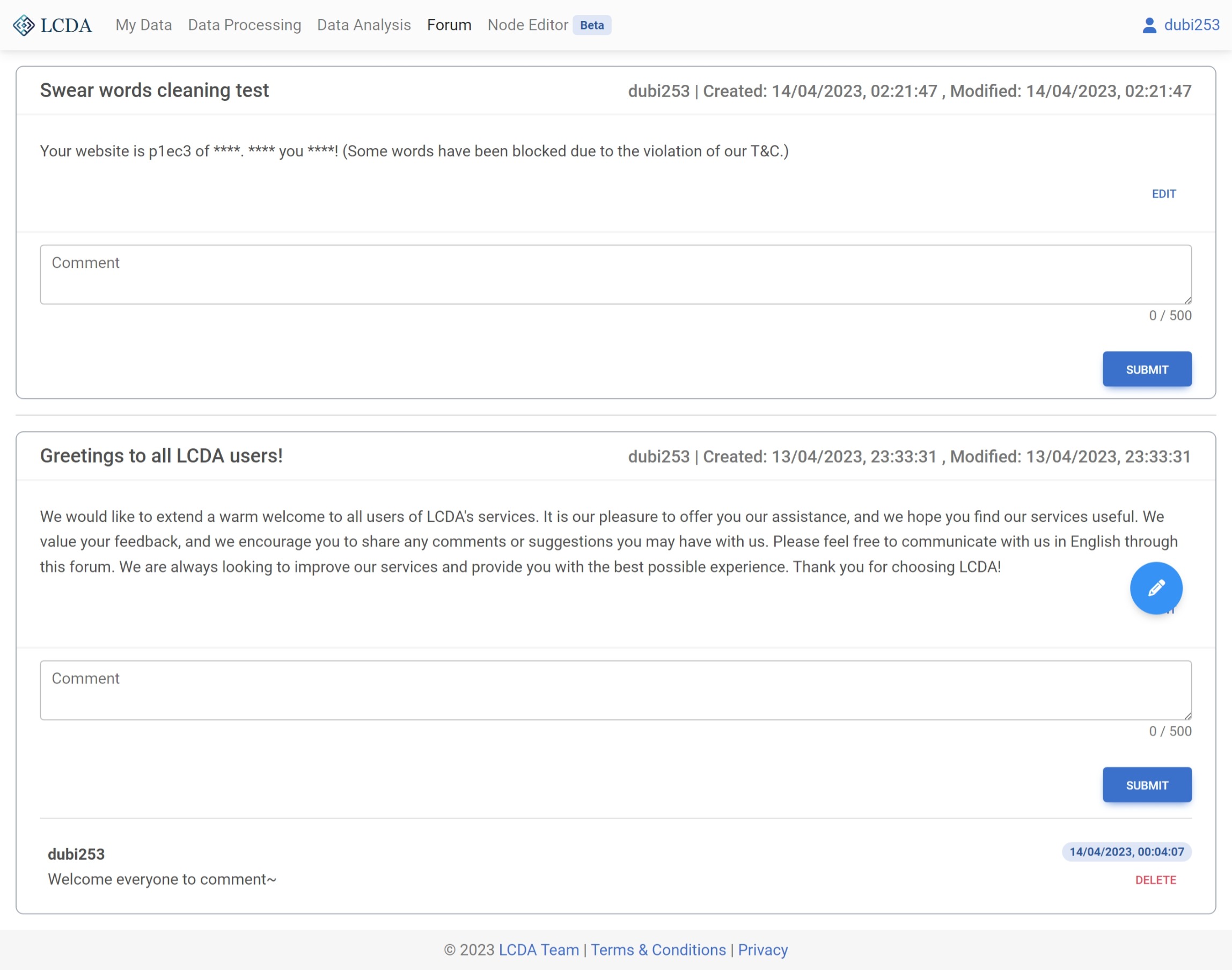The image size is (1232, 970).
Task: Click the Beta badge next to Node Editor
Action: 592,26
